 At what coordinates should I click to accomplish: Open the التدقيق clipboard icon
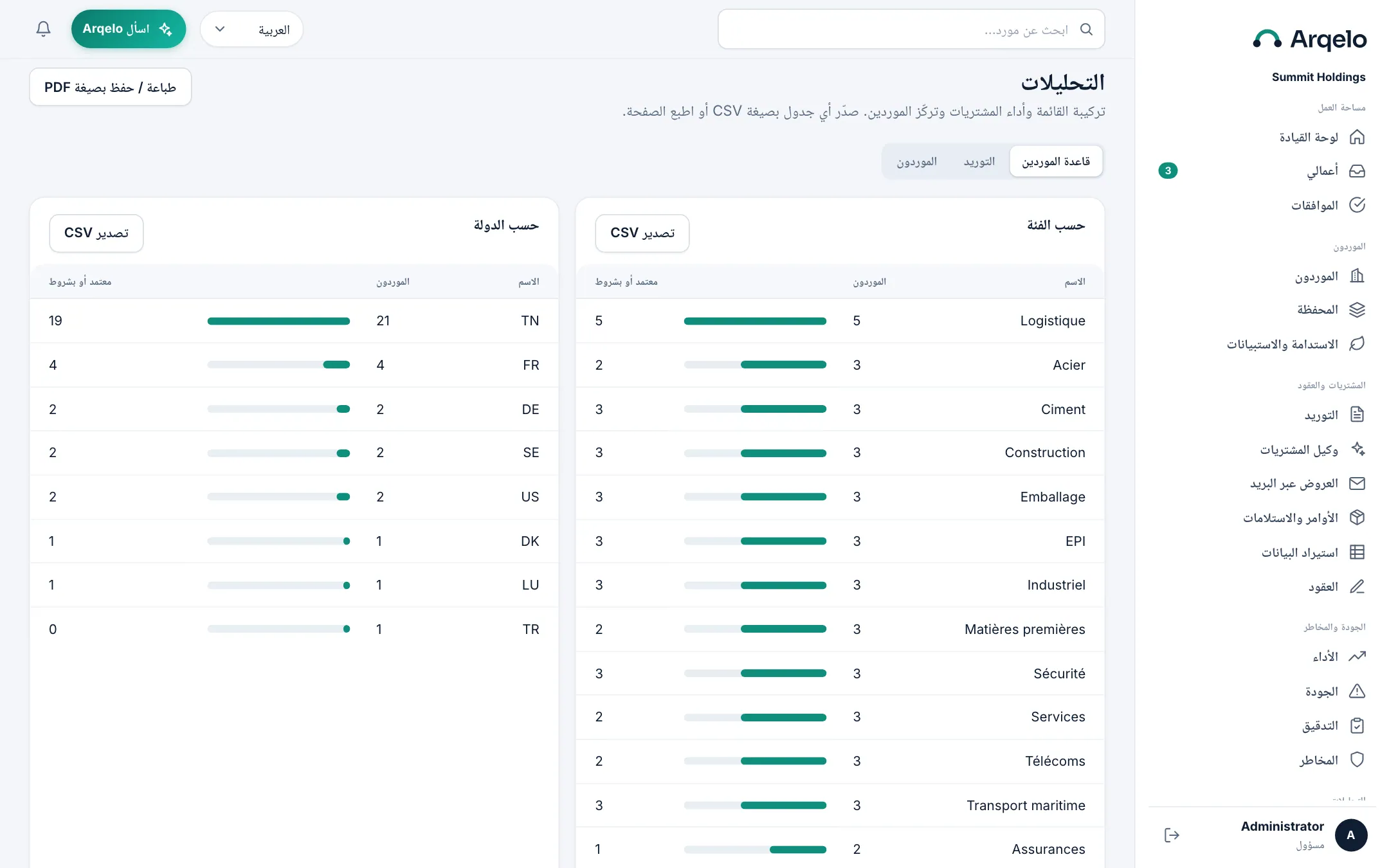click(1357, 725)
